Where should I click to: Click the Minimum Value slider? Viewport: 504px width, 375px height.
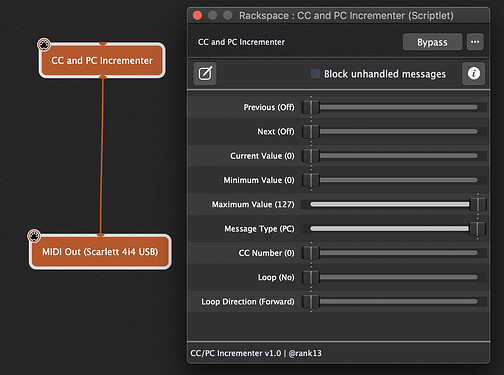click(394, 180)
